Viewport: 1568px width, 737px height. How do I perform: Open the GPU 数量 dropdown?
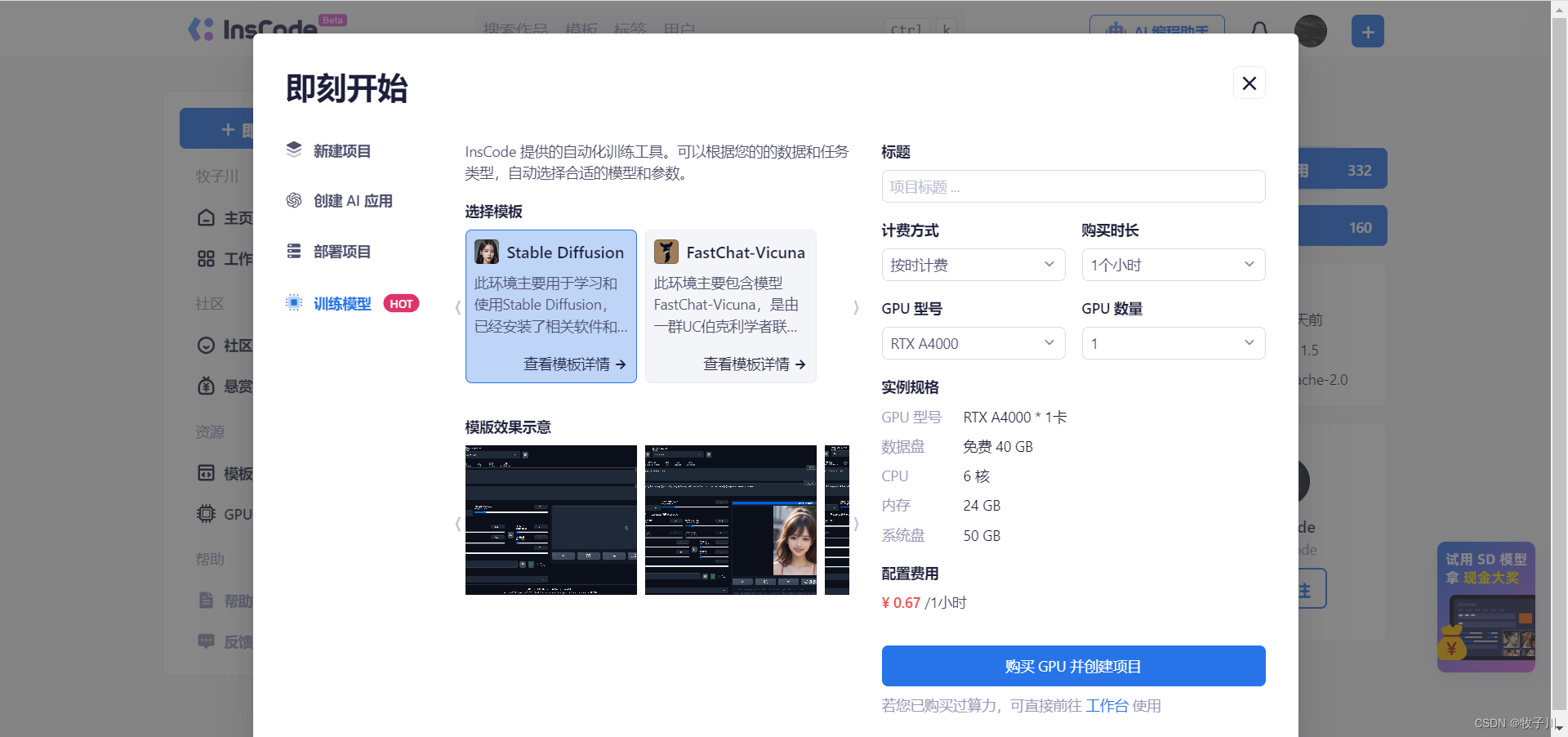(1174, 343)
